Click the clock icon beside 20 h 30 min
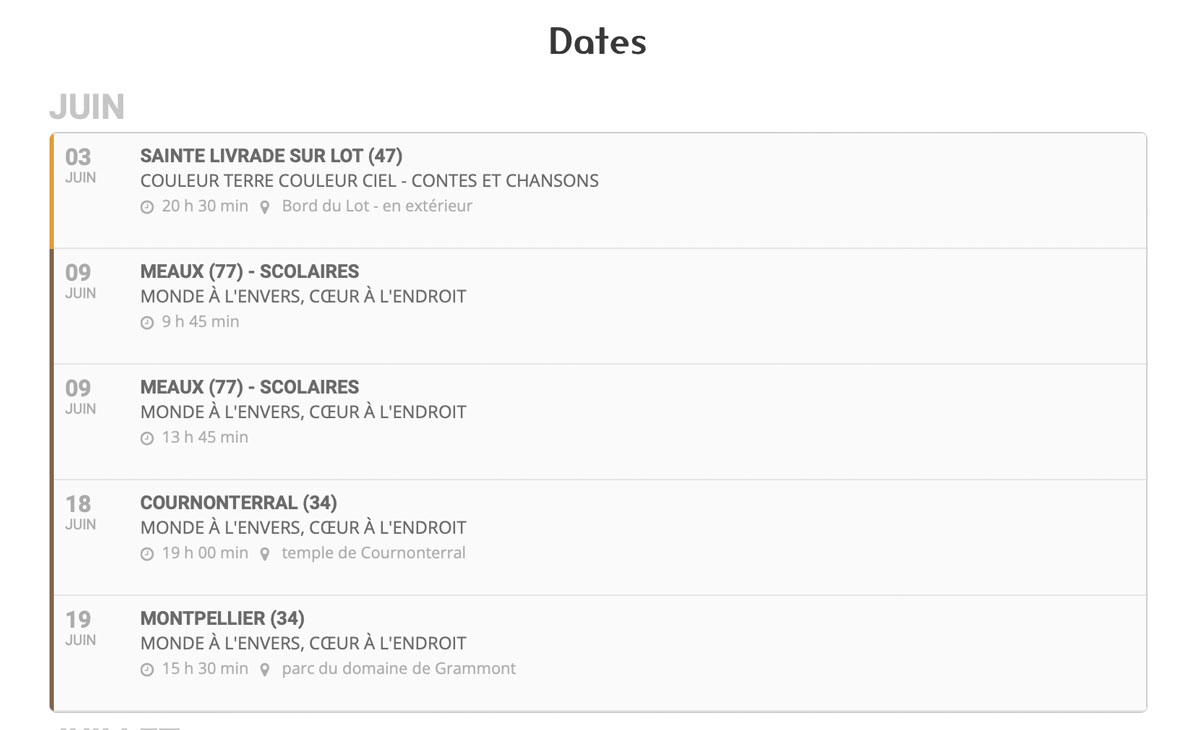Viewport: 1200px width, 730px height. click(x=147, y=207)
